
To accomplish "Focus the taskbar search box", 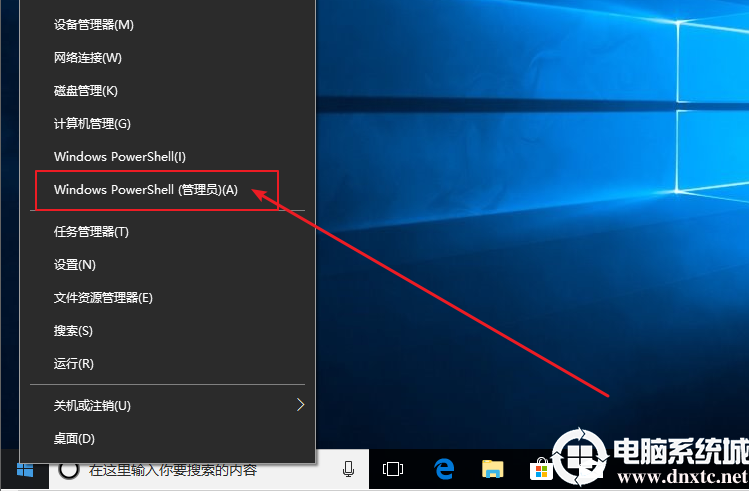I will 209,470.
